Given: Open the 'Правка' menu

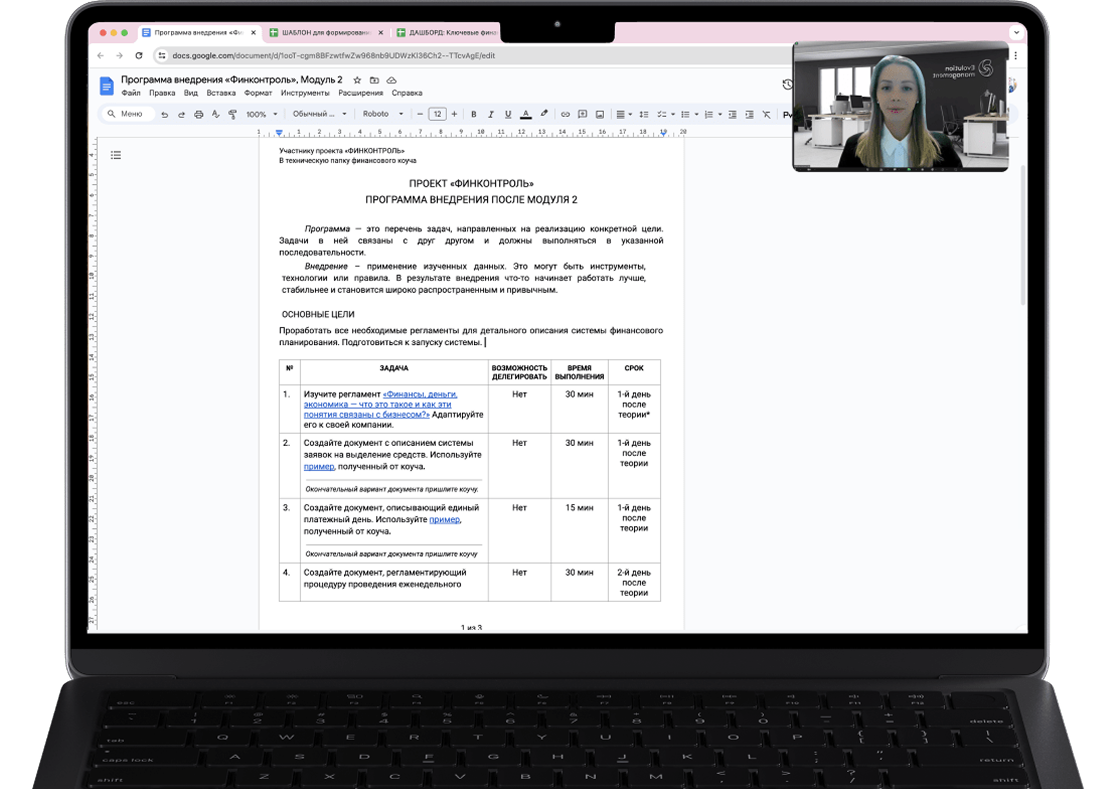Looking at the screenshot, I should [162, 93].
